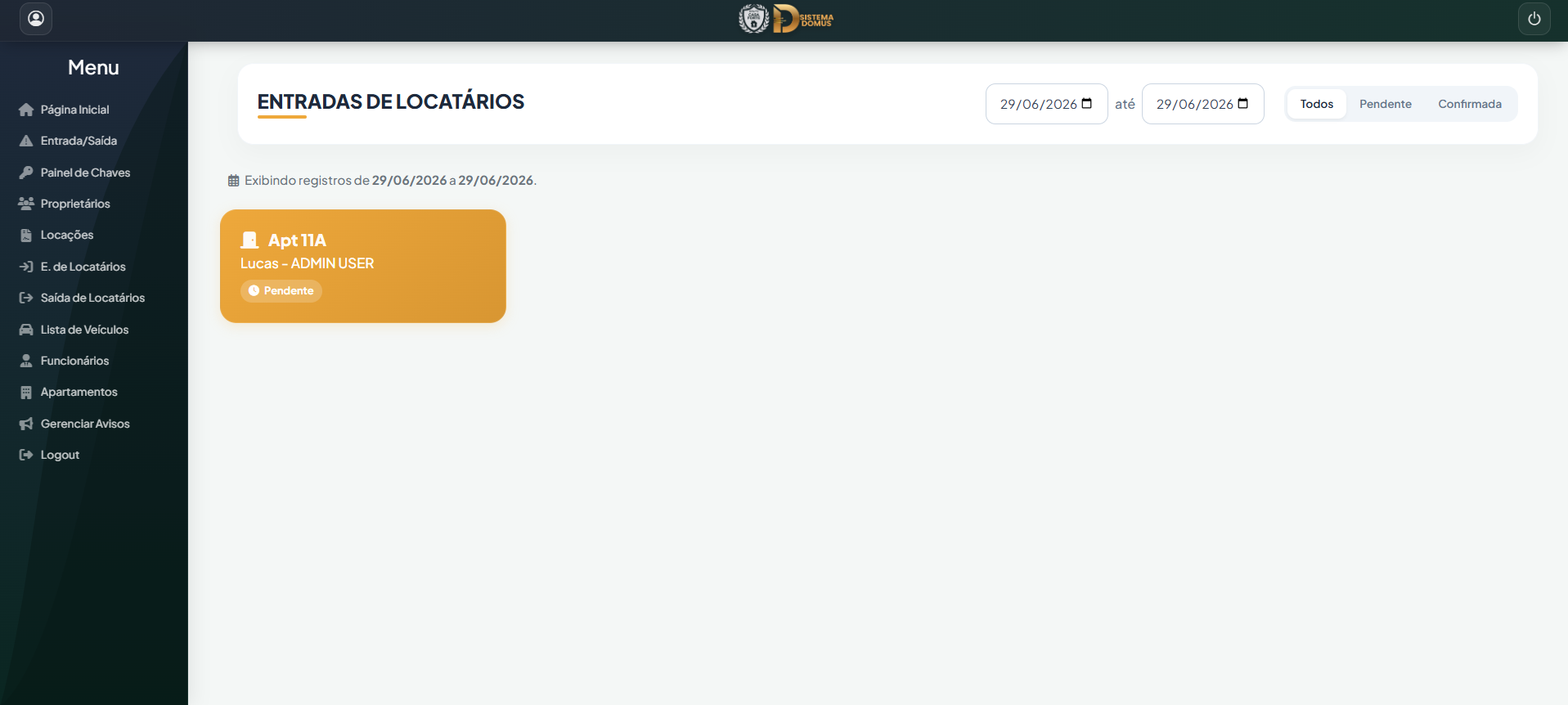The height and width of the screenshot is (705, 1568).
Task: Click the home icon beside Página Inicial
Action: click(x=26, y=110)
